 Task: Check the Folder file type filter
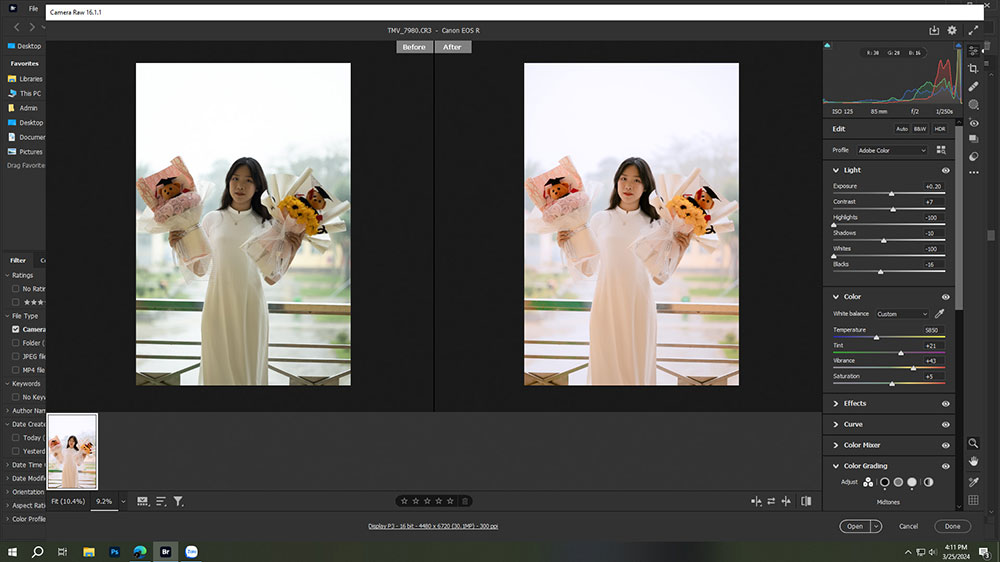point(15,343)
